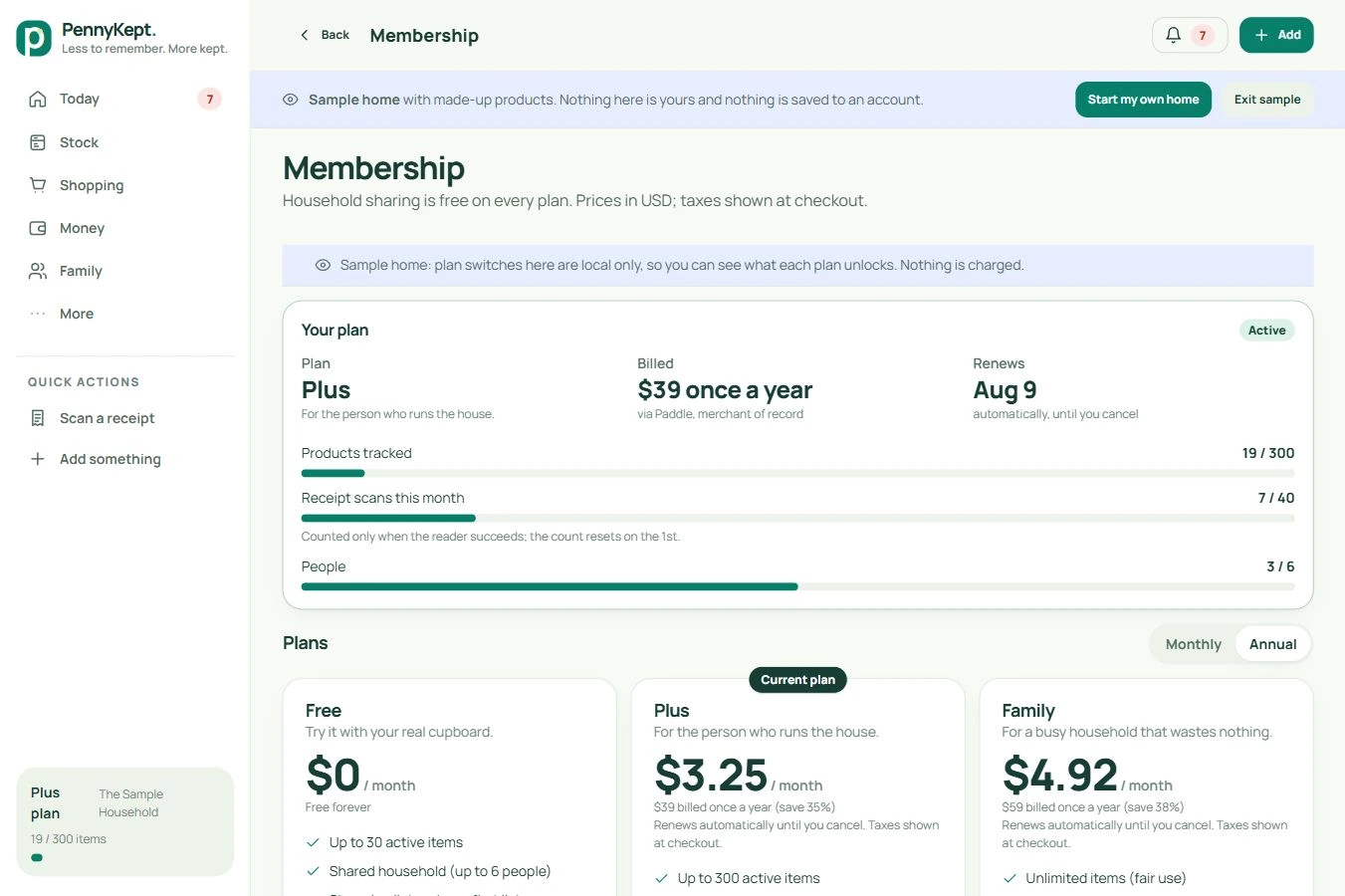
Task: Click the eye icon in the sample home banner
Action: 291,100
